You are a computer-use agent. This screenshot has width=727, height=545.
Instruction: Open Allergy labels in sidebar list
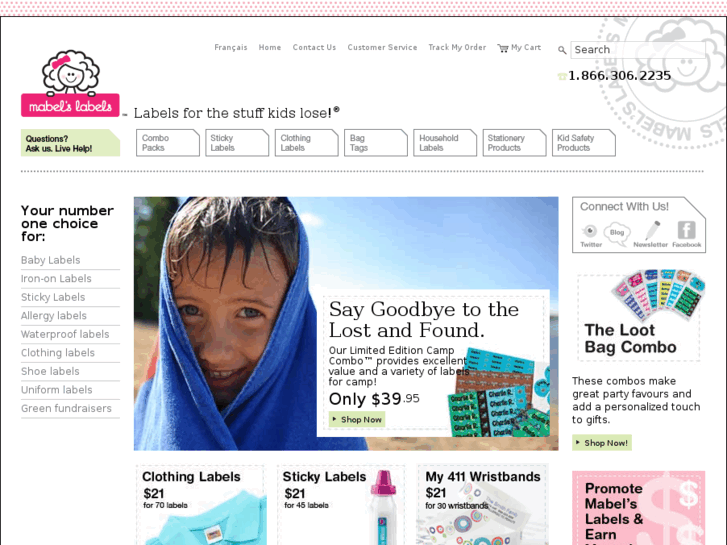[54, 315]
